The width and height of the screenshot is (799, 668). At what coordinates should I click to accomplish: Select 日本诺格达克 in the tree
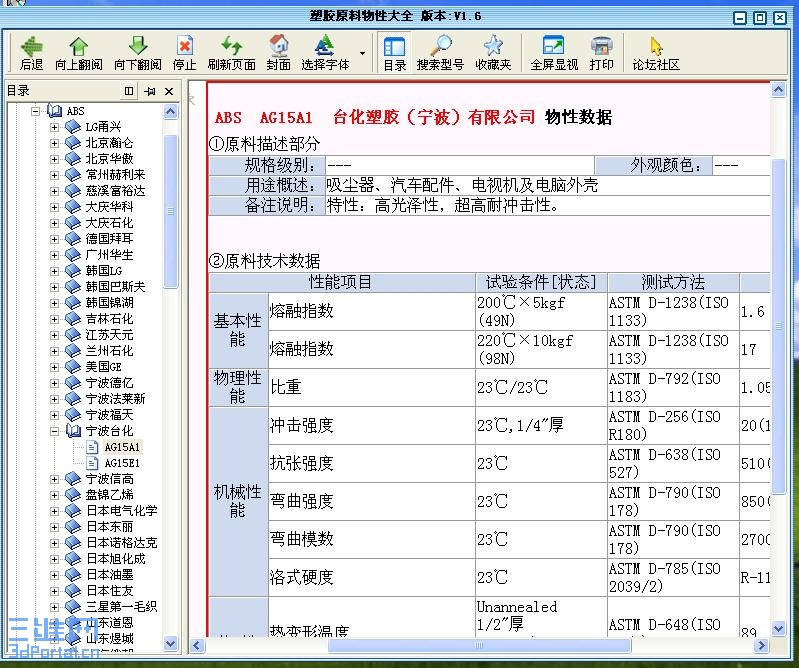pos(121,543)
